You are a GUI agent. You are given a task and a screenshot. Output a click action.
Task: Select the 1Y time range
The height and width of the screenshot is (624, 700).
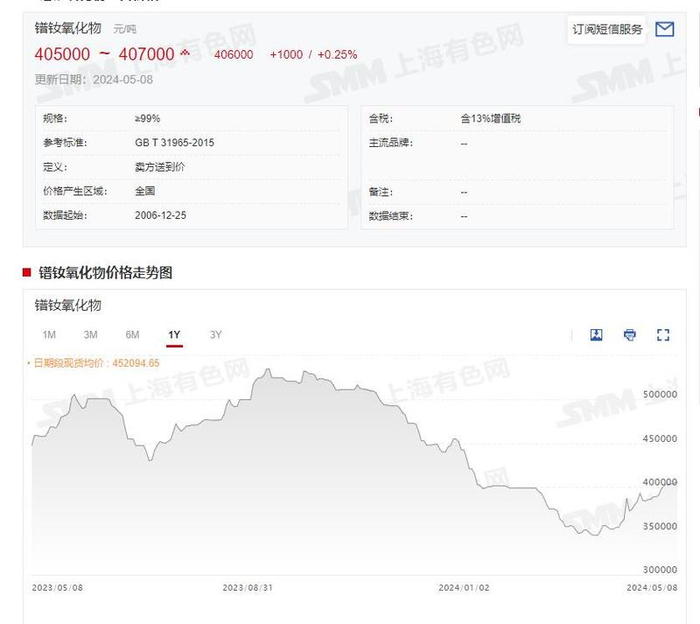[x=174, y=335]
